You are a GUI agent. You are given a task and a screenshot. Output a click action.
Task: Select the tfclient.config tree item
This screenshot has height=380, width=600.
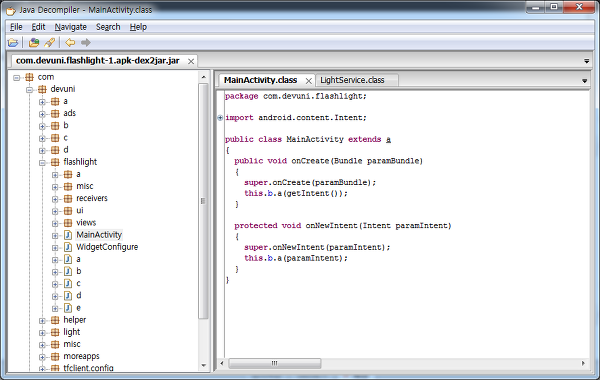pos(88,368)
